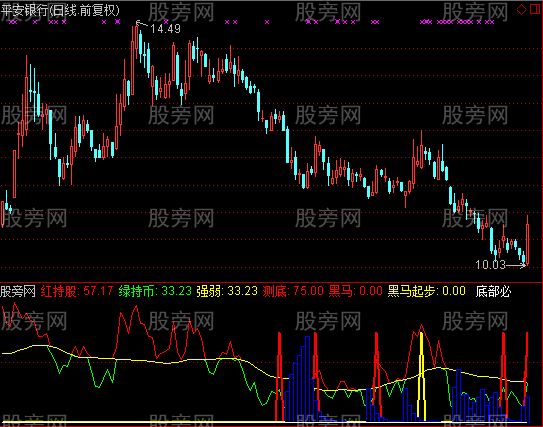
Task: Select the 绿持币: 33.23 indicator value
Action: (155, 291)
